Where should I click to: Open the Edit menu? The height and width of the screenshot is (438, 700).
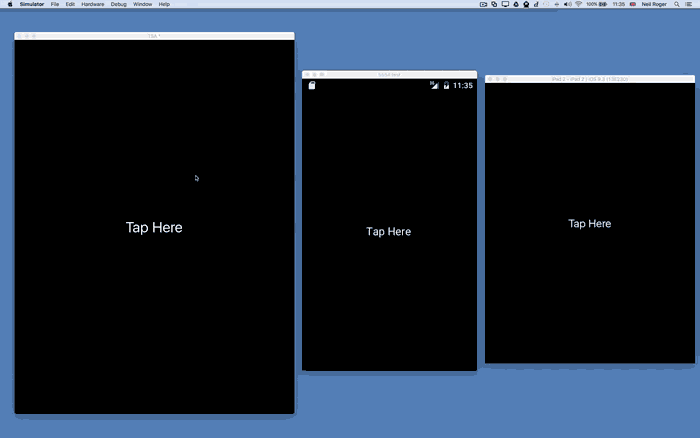tap(70, 4)
